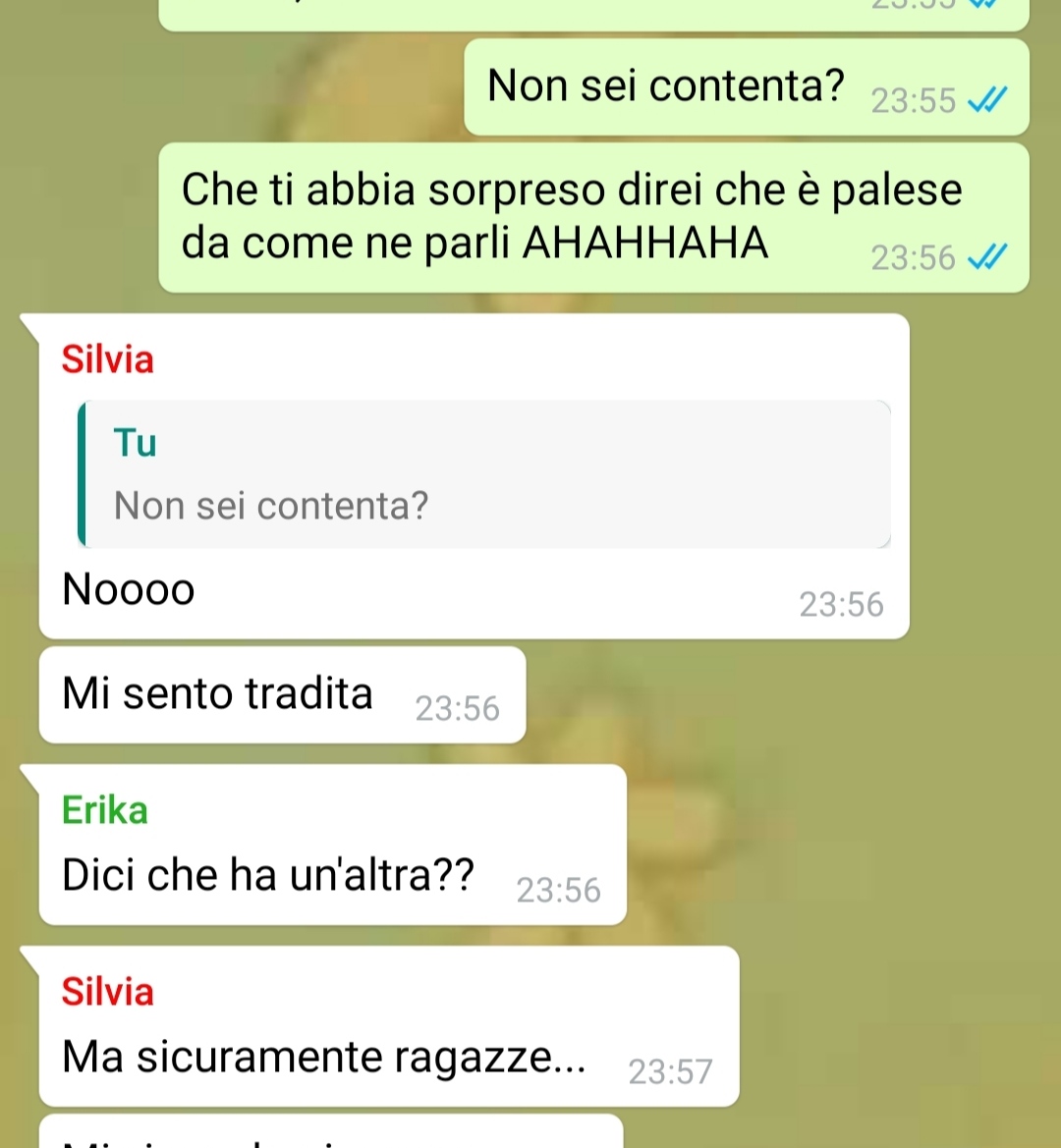Tap blue double check on 'Non sei contenta?'
Screen dimensions: 1061x1148
[x=987, y=99]
